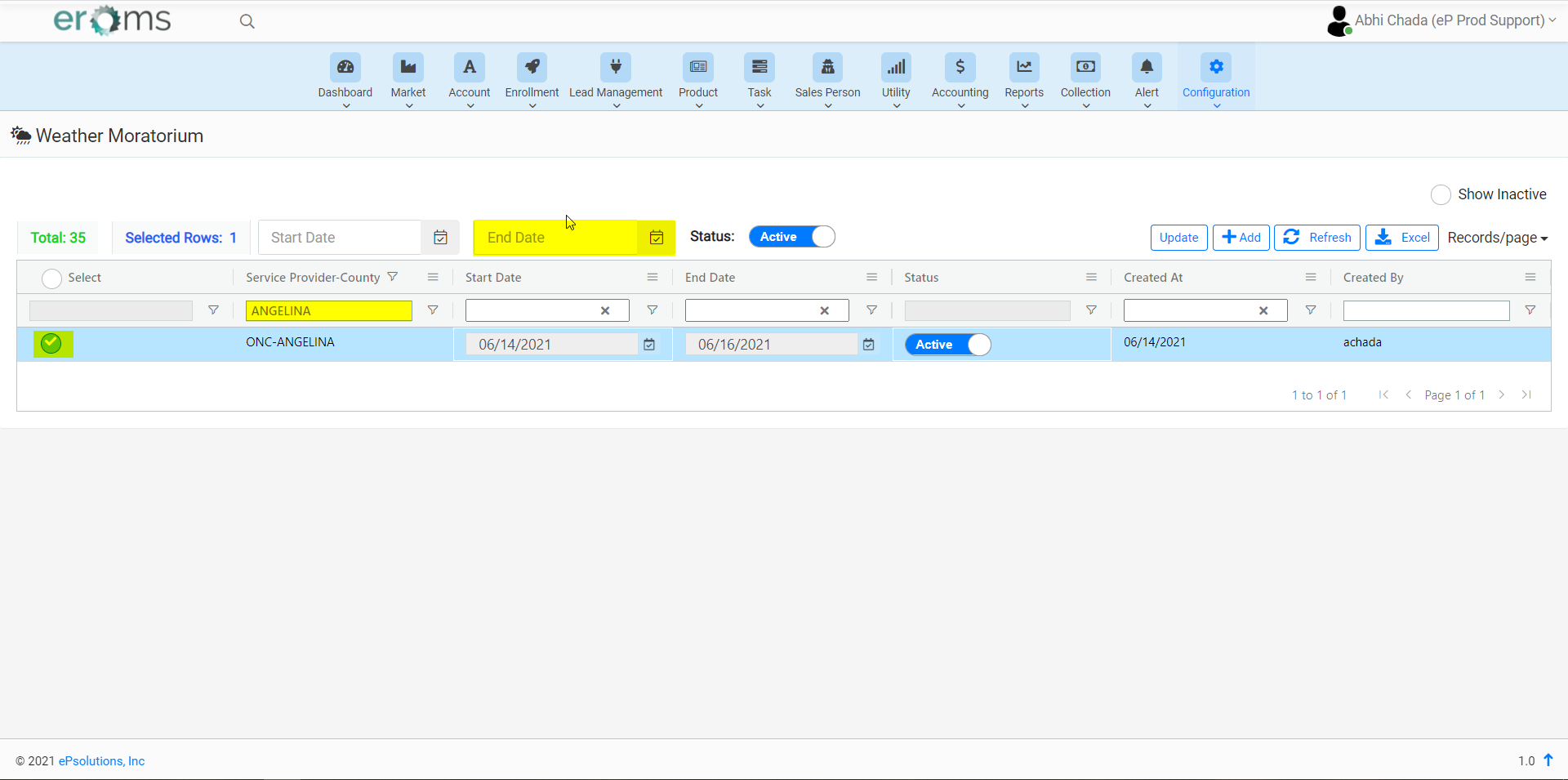Click the funnel beside Service Provider-County header

[x=393, y=277]
